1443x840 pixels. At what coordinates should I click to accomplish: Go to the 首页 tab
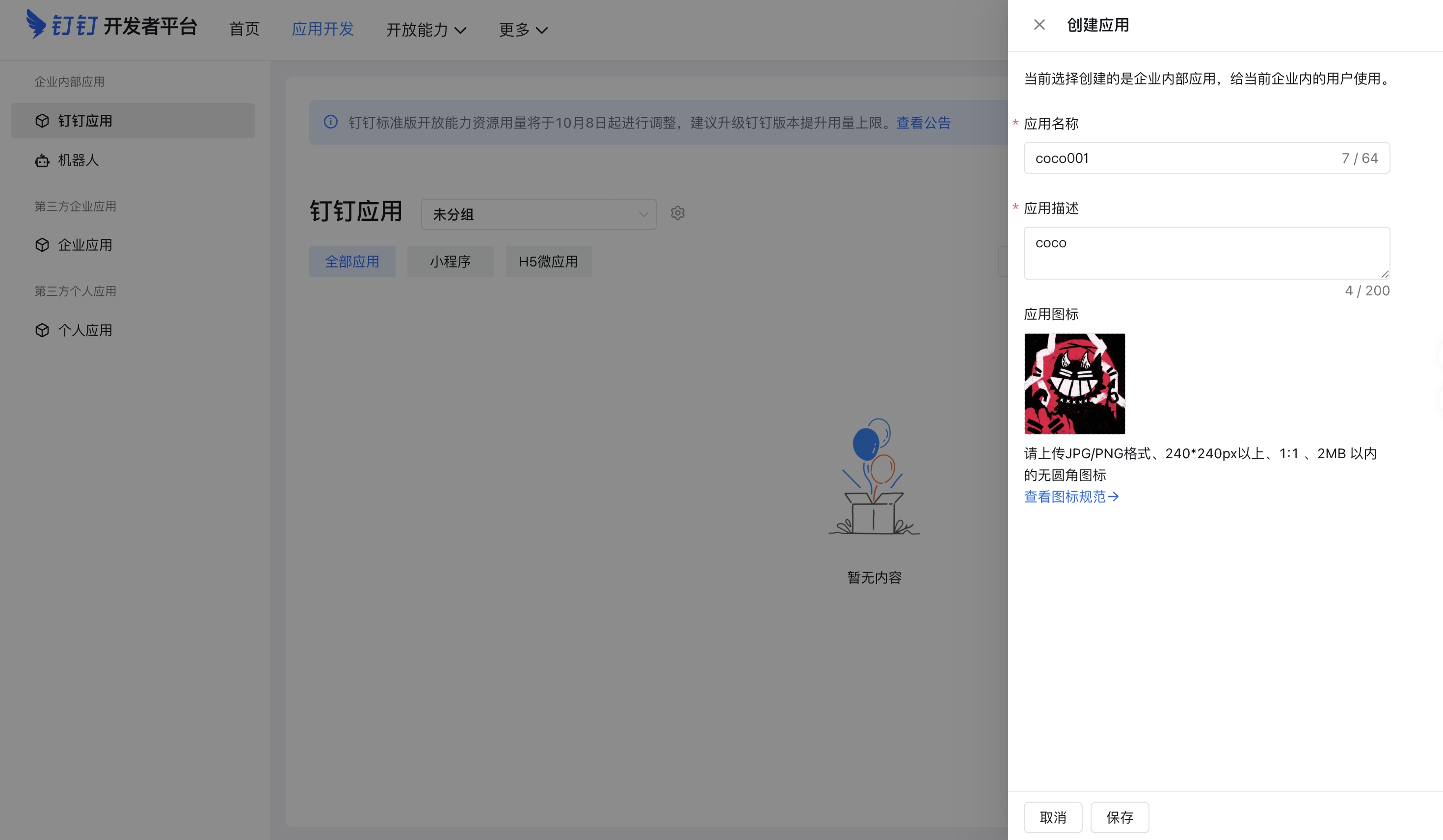point(244,28)
